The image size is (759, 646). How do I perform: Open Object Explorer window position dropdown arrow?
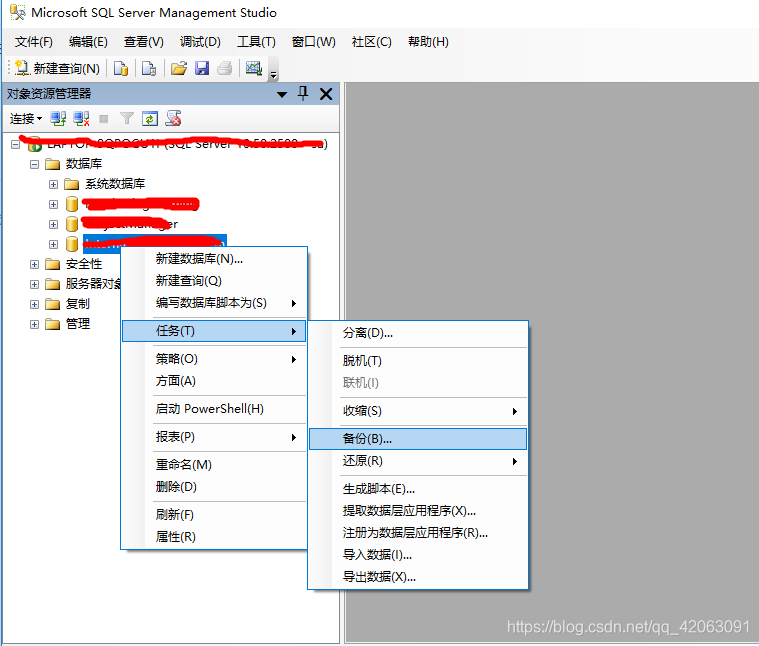[x=282, y=94]
